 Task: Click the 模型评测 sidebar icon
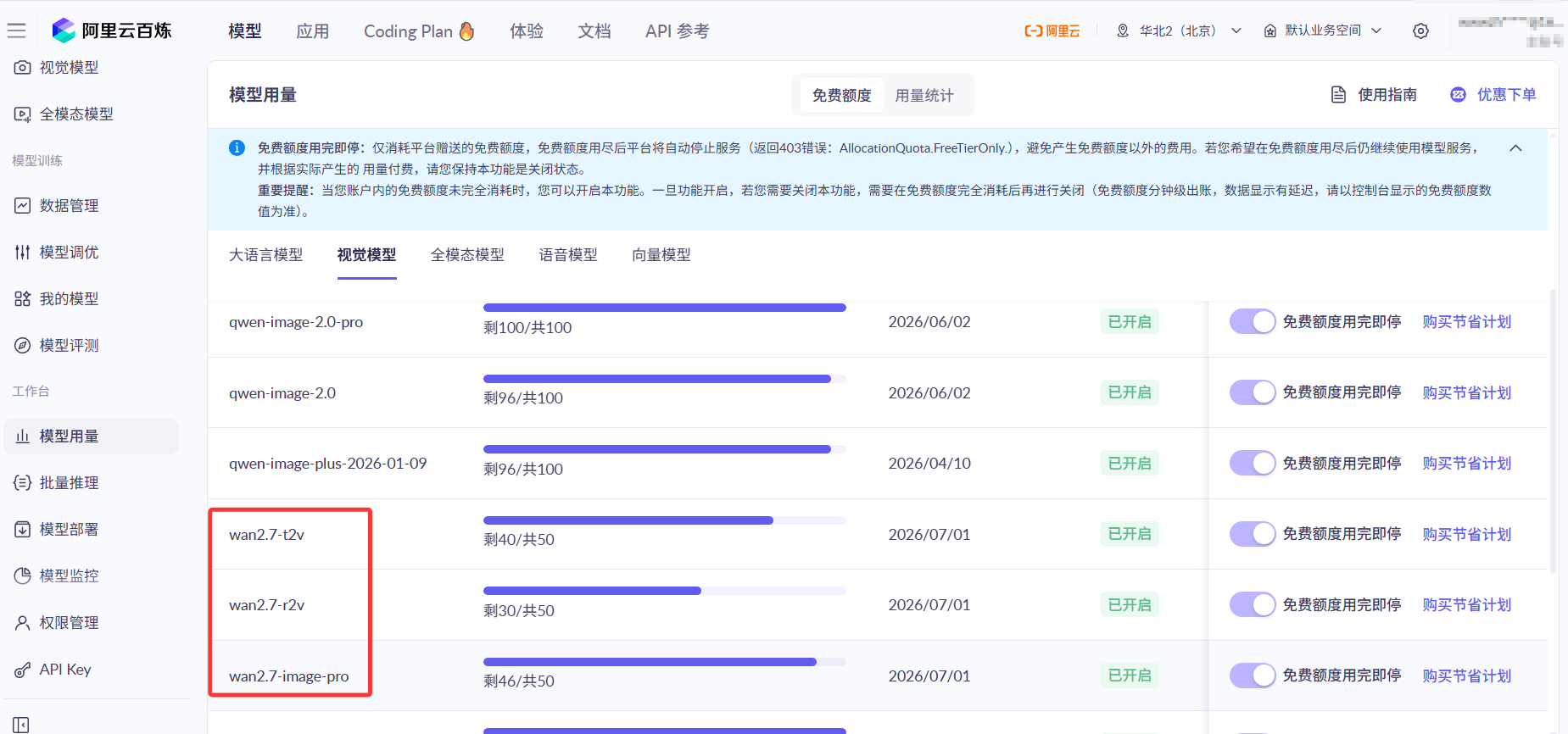(23, 345)
